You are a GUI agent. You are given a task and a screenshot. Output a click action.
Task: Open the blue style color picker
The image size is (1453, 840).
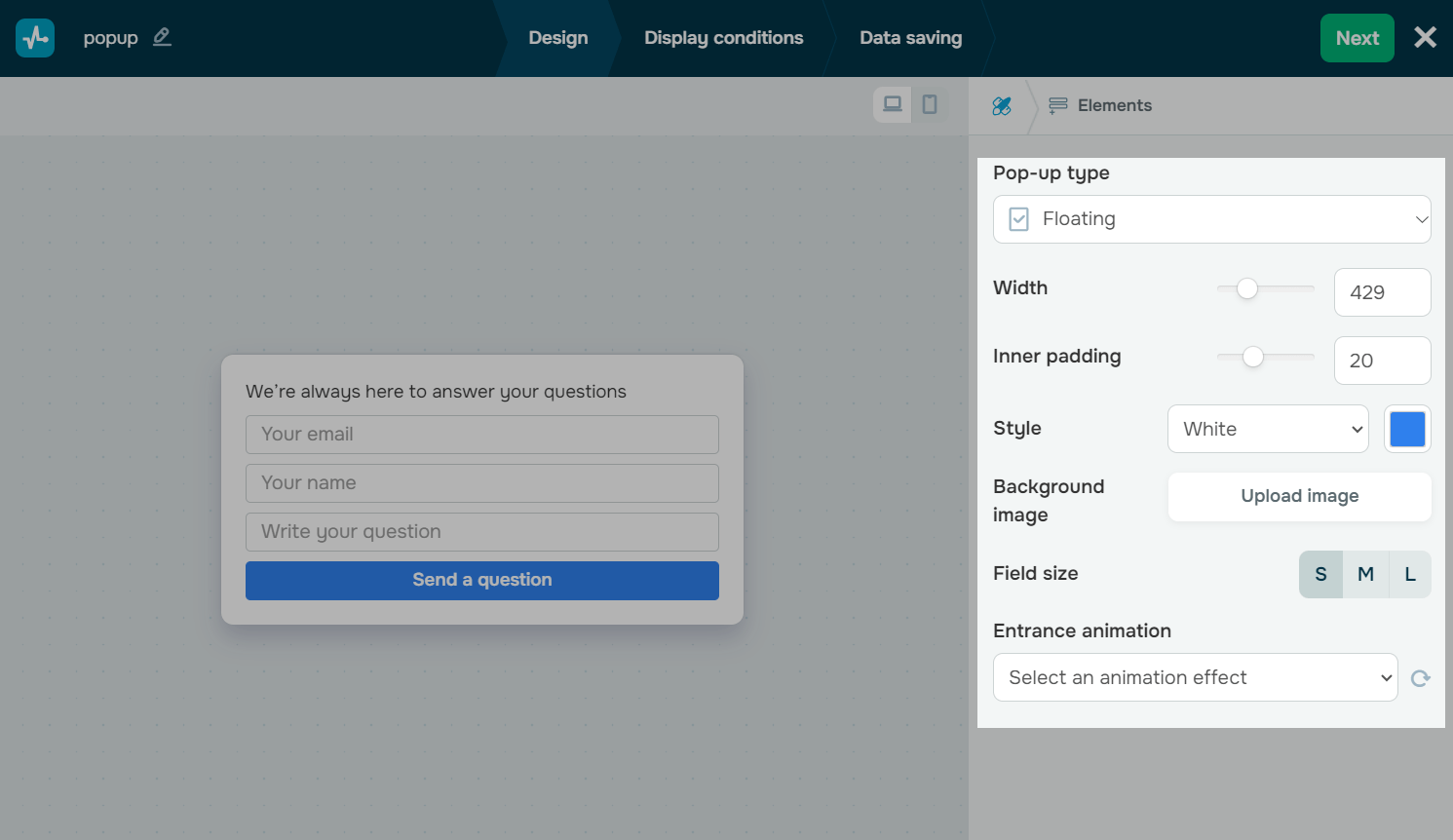(1407, 429)
